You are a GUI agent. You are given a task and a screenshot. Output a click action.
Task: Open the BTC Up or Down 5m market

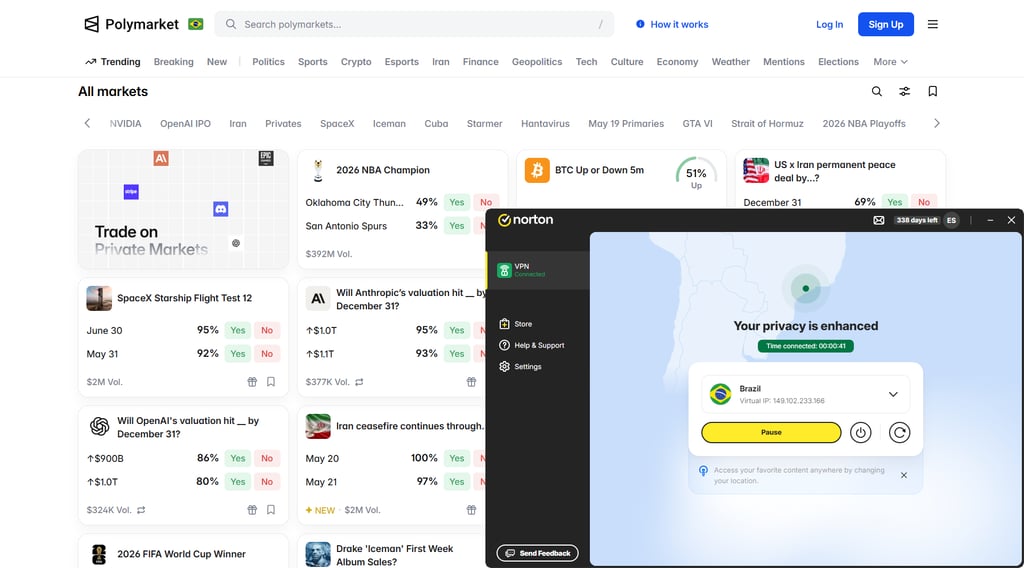(x=599, y=170)
